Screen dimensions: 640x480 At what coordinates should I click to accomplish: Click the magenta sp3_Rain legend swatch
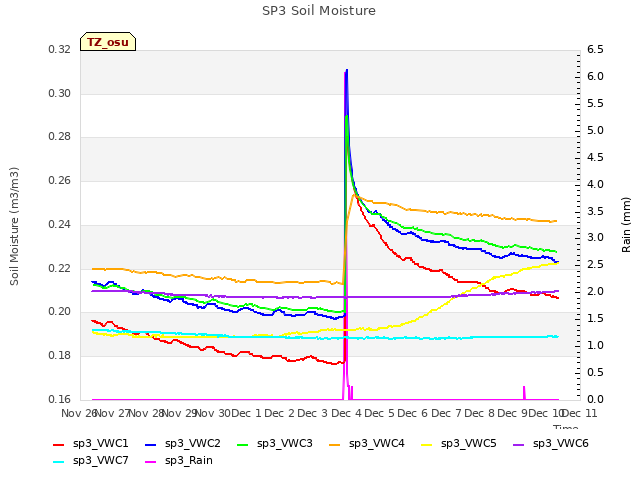(151, 462)
